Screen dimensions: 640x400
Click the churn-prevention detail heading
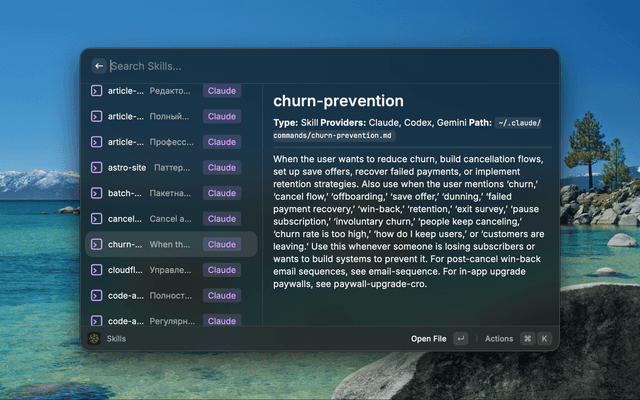point(338,101)
